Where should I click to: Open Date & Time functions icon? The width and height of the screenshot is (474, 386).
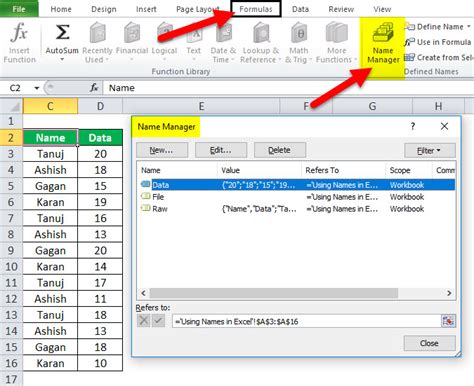[x=223, y=33]
